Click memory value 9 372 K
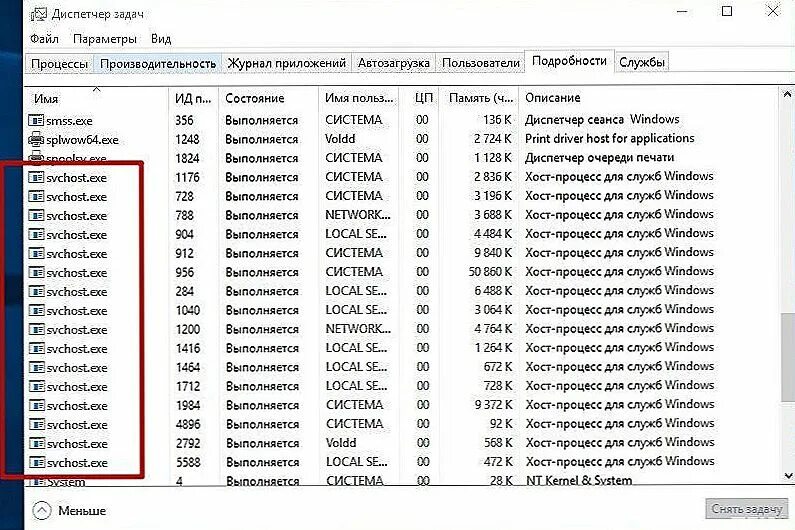Image resolution: width=795 pixels, height=530 pixels. coord(494,405)
